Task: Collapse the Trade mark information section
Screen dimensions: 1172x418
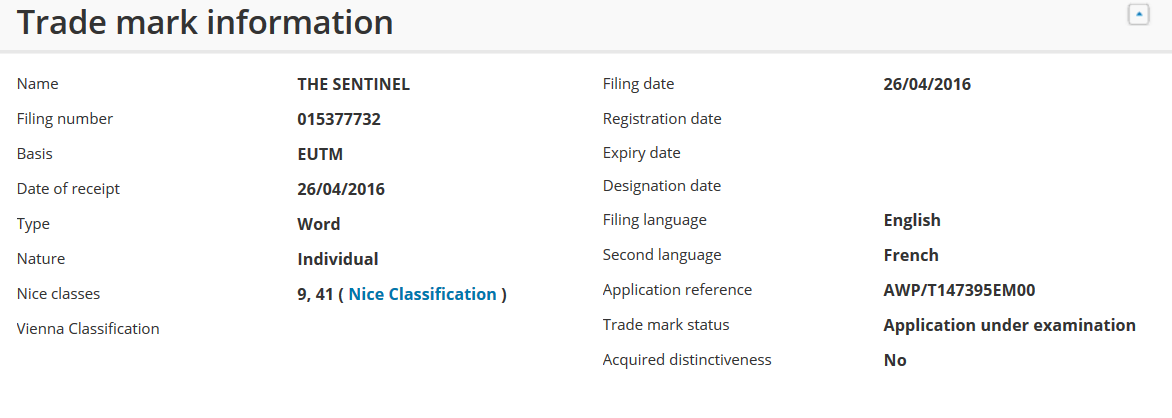Action: pyautogui.click(x=1138, y=15)
